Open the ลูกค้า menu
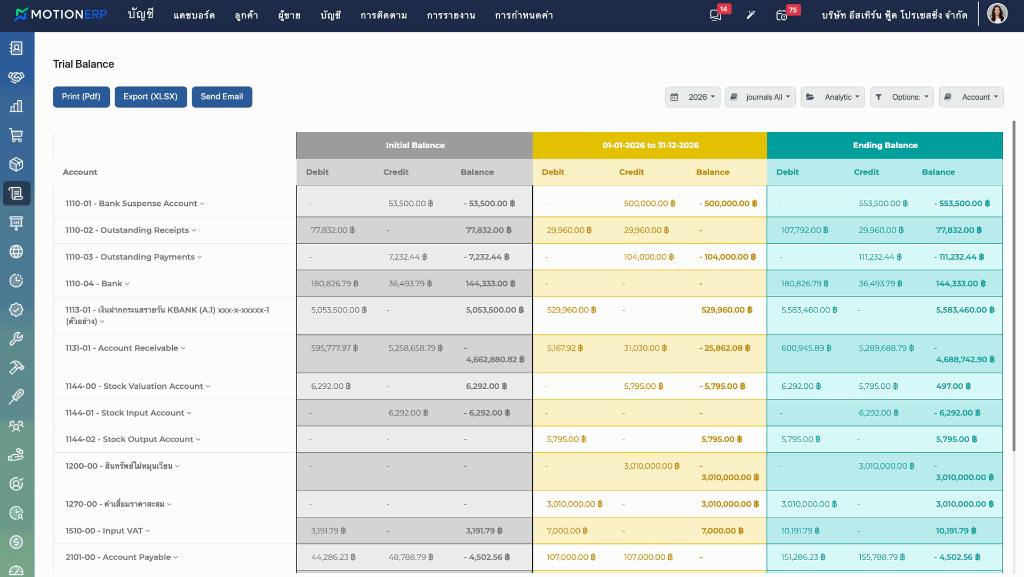 point(246,15)
